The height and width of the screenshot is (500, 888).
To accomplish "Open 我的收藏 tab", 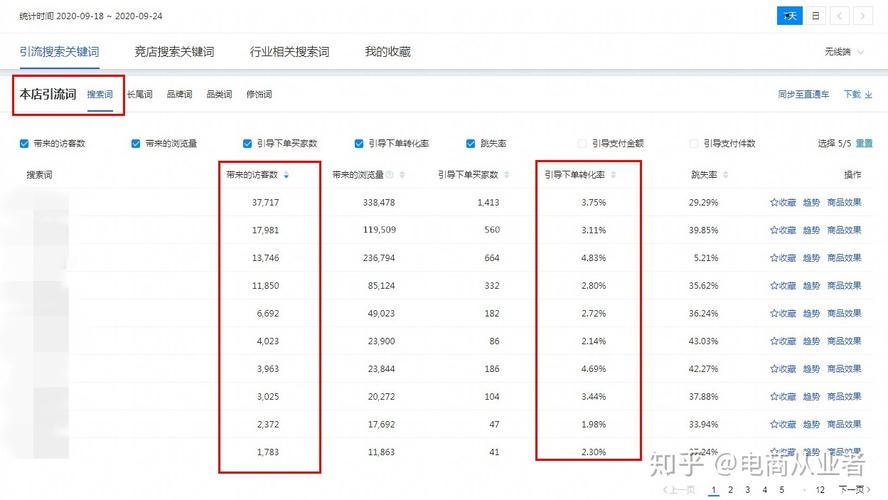I will click(387, 52).
